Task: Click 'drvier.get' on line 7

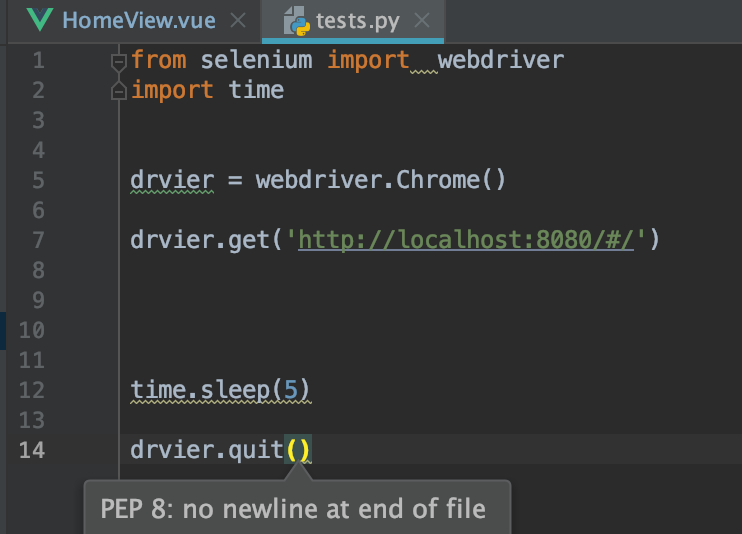Action: (200, 240)
